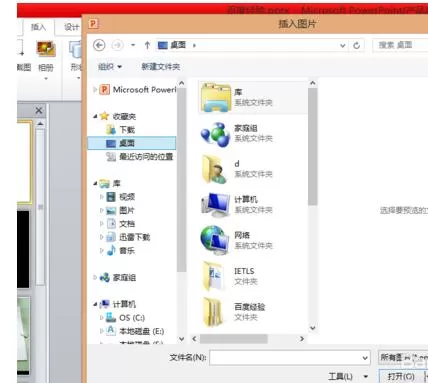Image resolution: width=428 pixels, height=383 pixels.
Task: Switch to PowerPoint 插入 ribbon tab
Action: pyautogui.click(x=38, y=27)
